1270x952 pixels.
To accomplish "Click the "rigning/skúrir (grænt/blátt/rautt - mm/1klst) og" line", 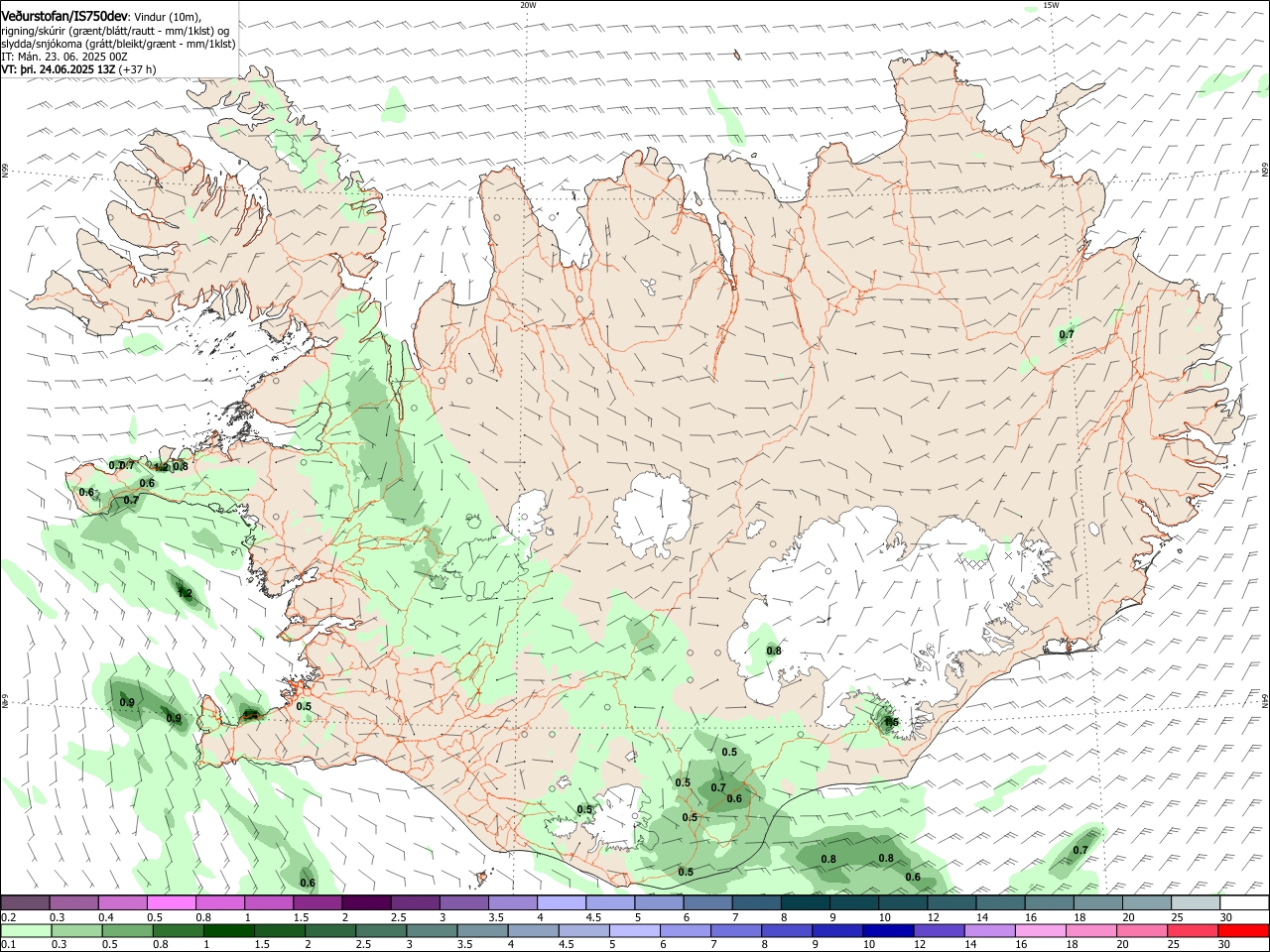I will [115, 30].
